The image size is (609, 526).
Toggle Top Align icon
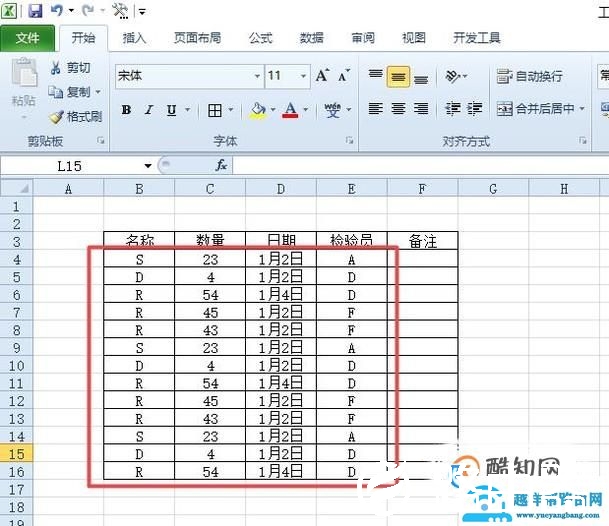pyautogui.click(x=376, y=75)
